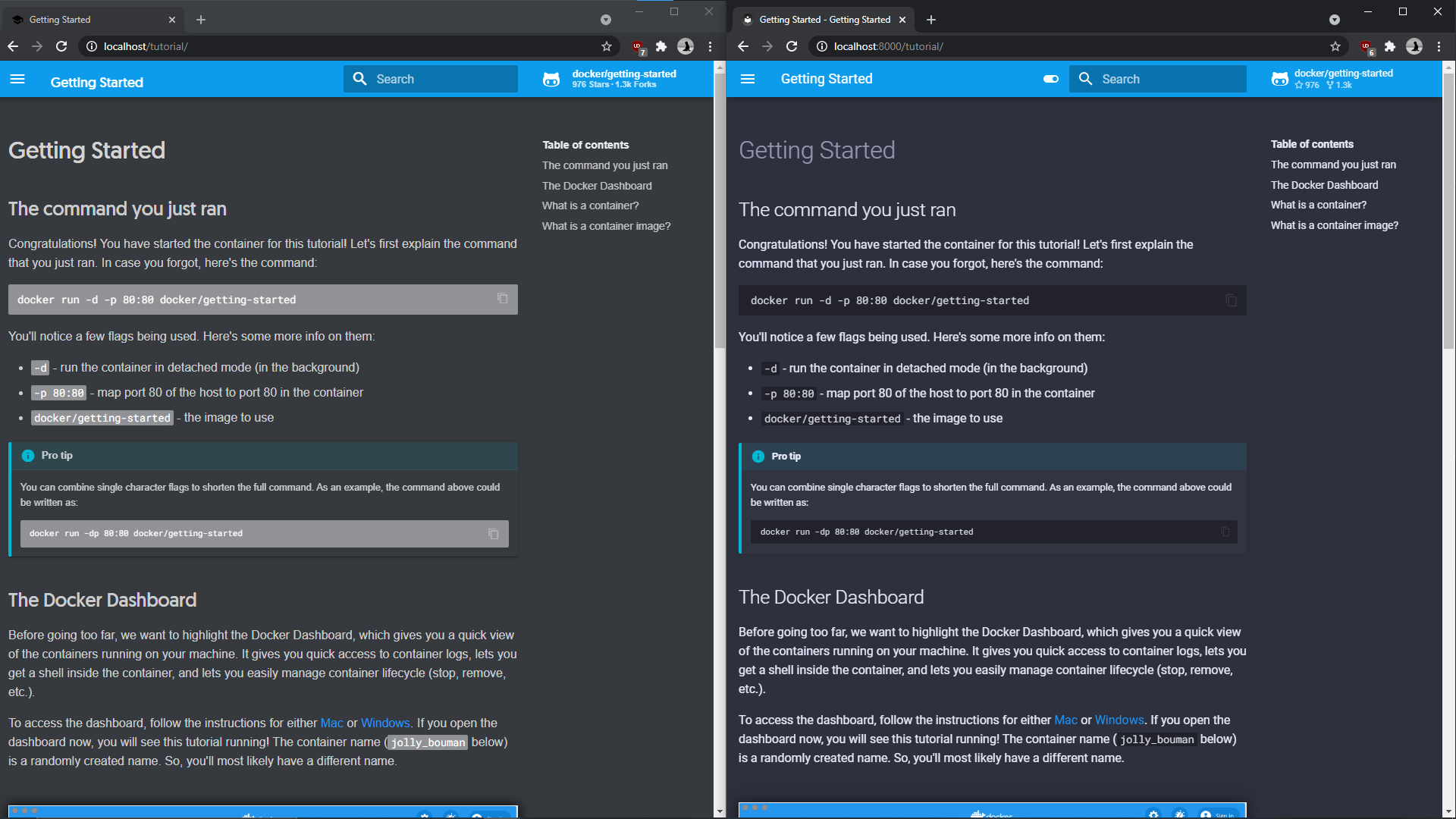Click the extensions puzzle icon in right browser
The height and width of the screenshot is (819, 1456).
pos(1389,47)
